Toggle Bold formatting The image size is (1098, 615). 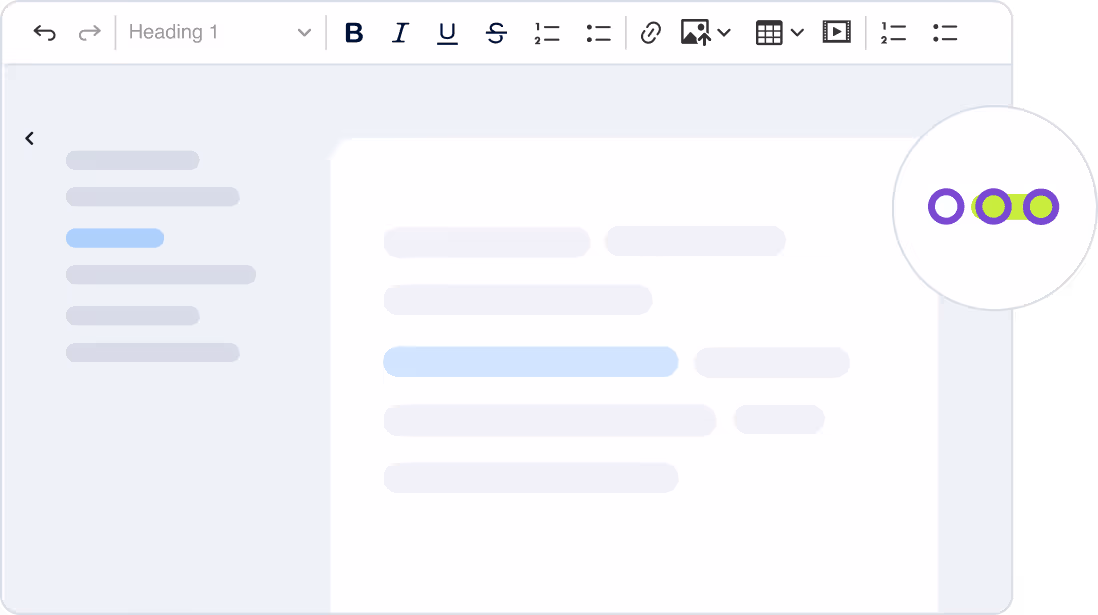tap(353, 33)
